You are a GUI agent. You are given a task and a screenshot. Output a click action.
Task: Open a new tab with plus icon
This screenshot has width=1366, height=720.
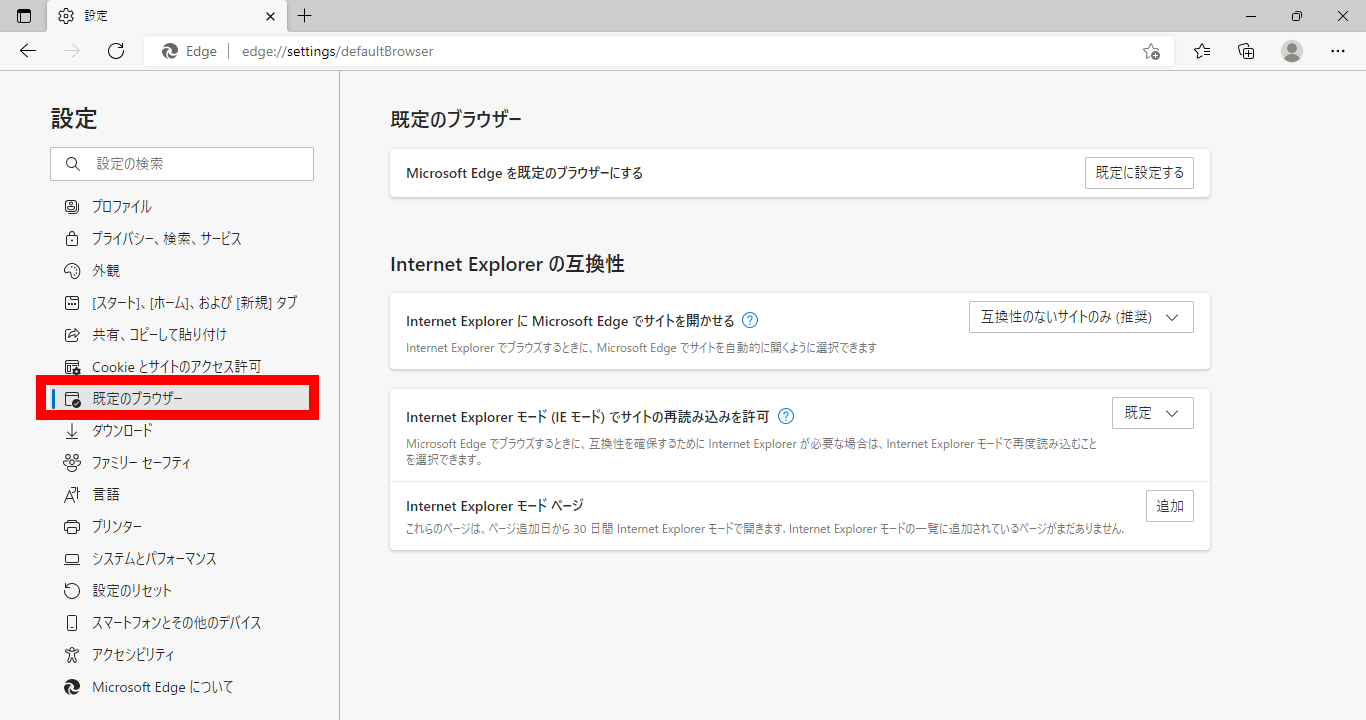point(305,16)
